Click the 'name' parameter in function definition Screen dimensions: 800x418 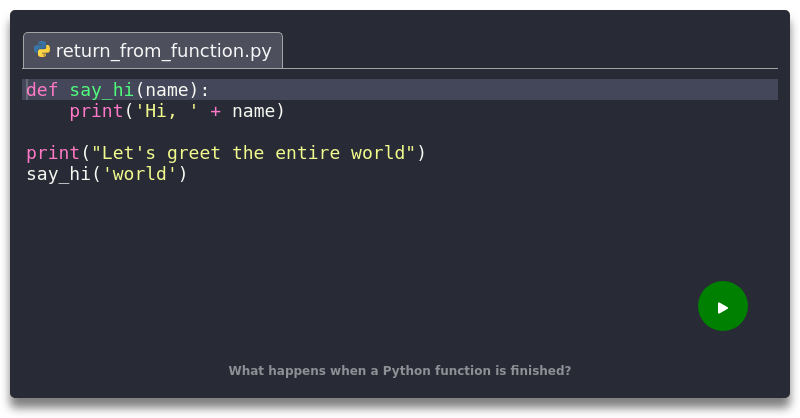pyautogui.click(x=166, y=90)
